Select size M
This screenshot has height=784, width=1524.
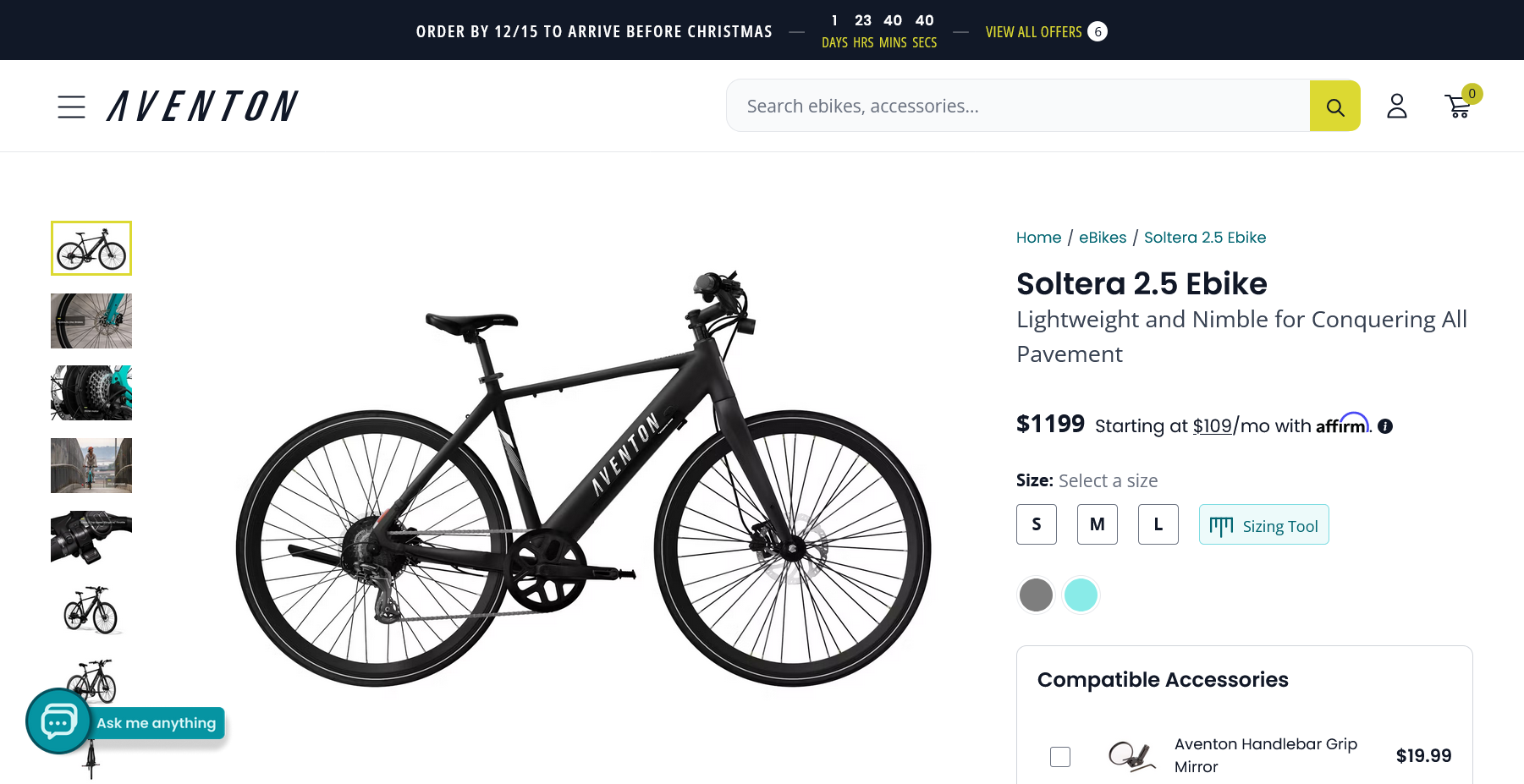[x=1097, y=524]
